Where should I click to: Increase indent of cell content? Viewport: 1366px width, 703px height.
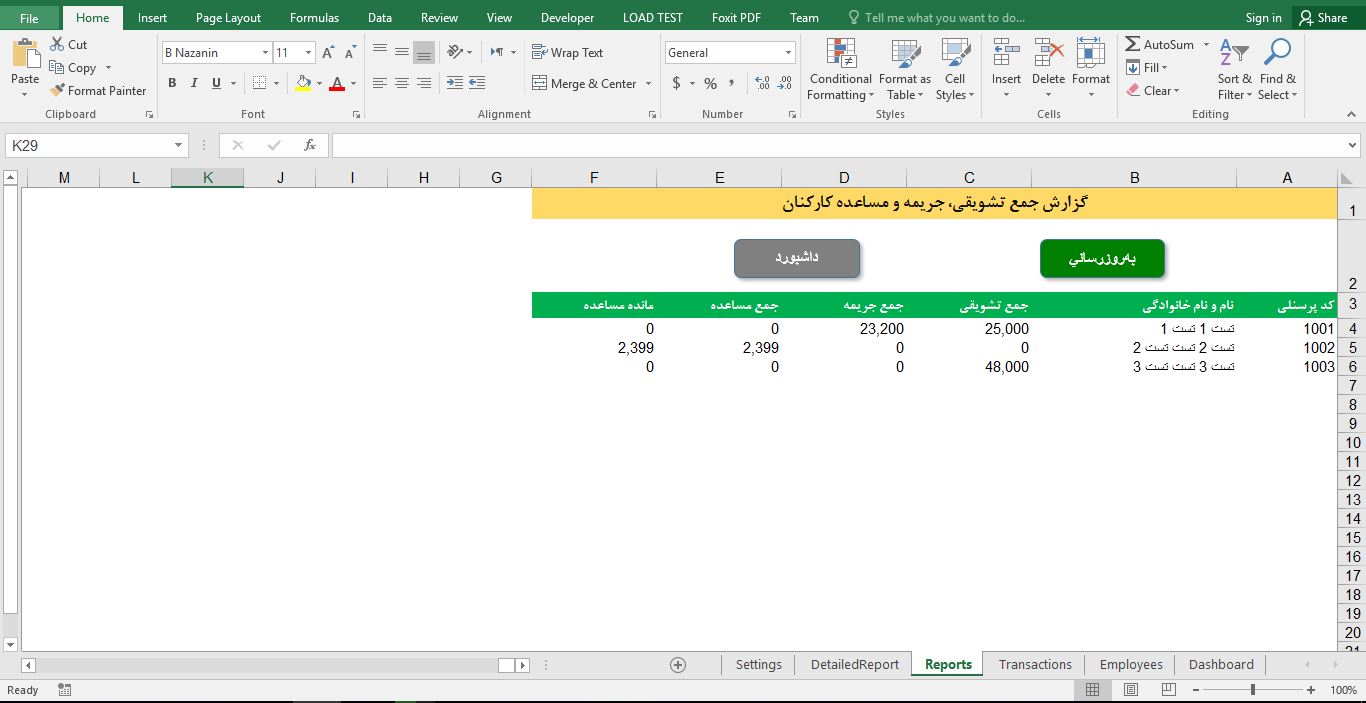(x=477, y=83)
